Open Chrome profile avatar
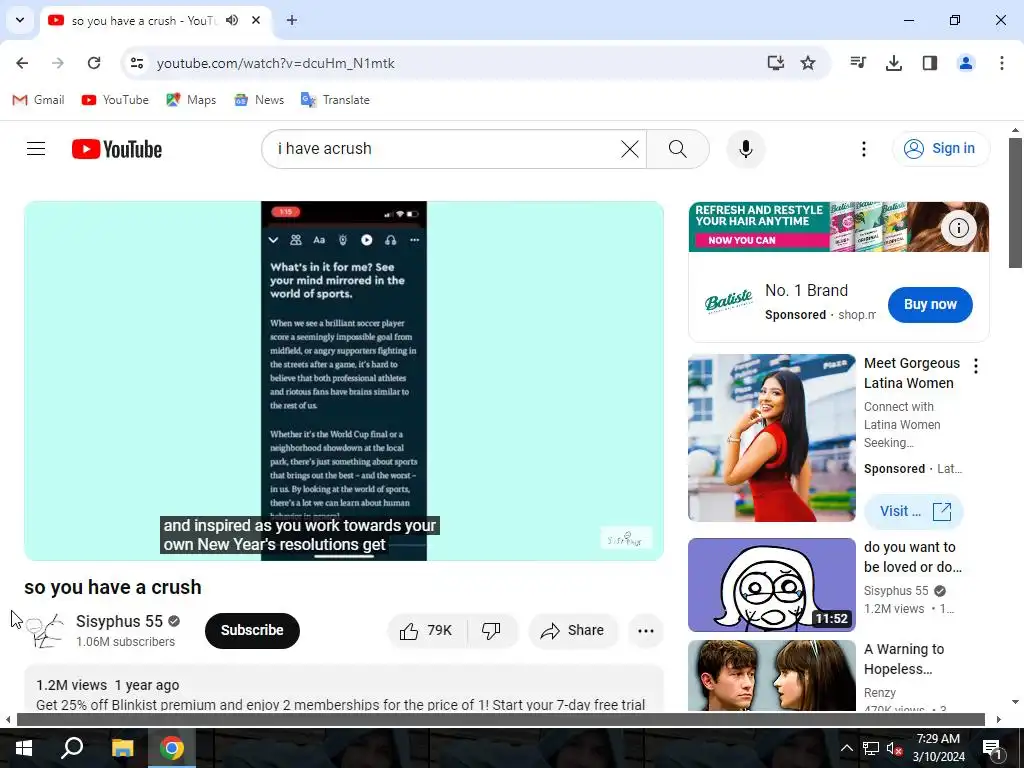 (966, 63)
